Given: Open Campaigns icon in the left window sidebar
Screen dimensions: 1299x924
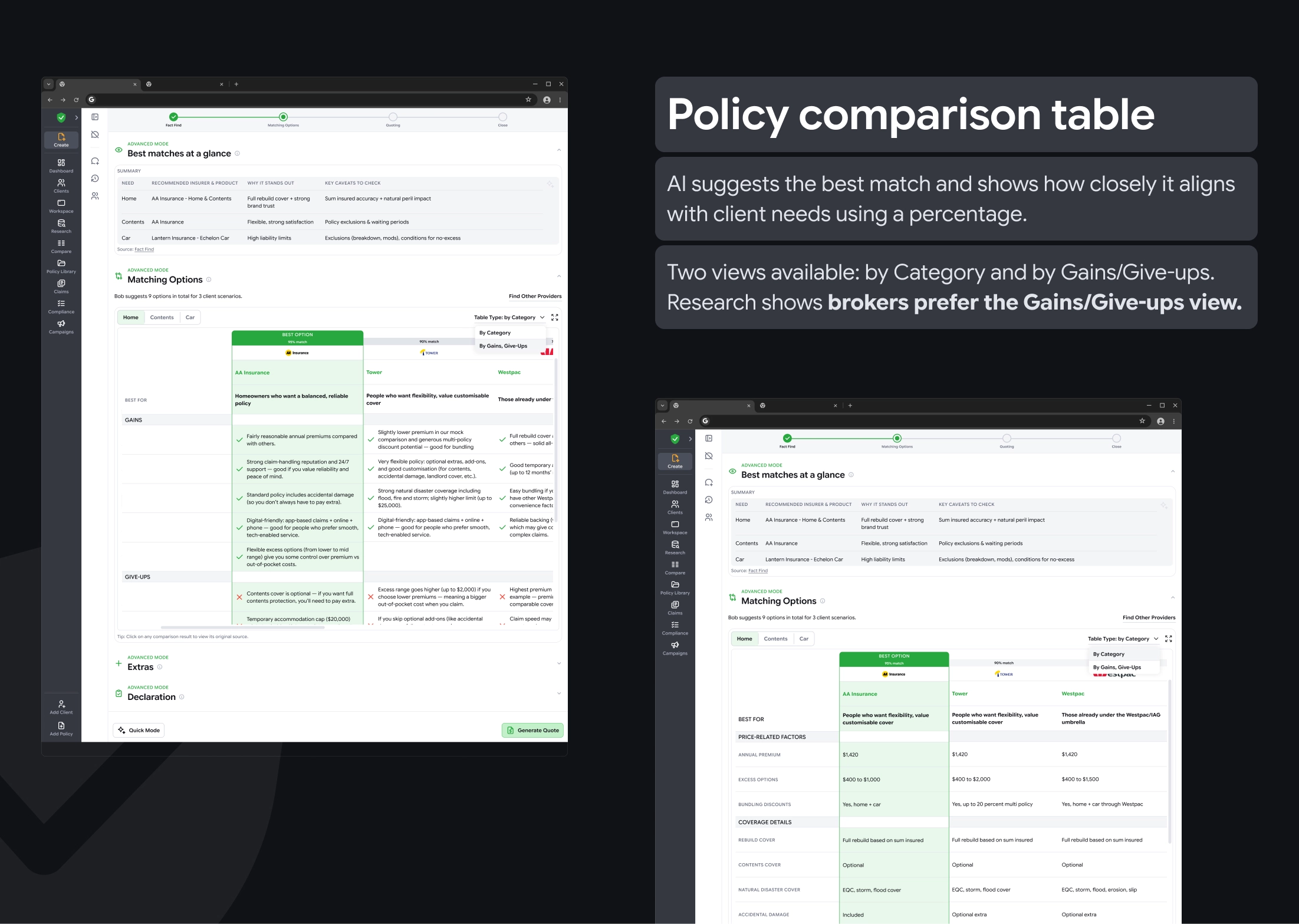Looking at the screenshot, I should (x=61, y=324).
